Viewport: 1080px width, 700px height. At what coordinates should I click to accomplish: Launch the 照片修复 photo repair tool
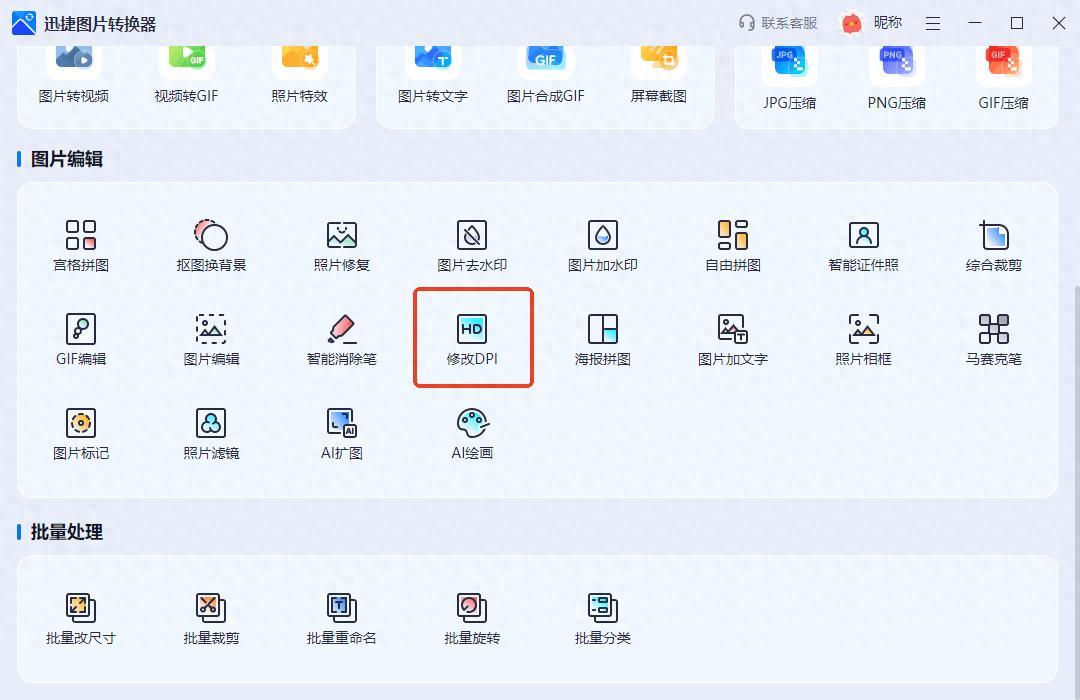342,246
